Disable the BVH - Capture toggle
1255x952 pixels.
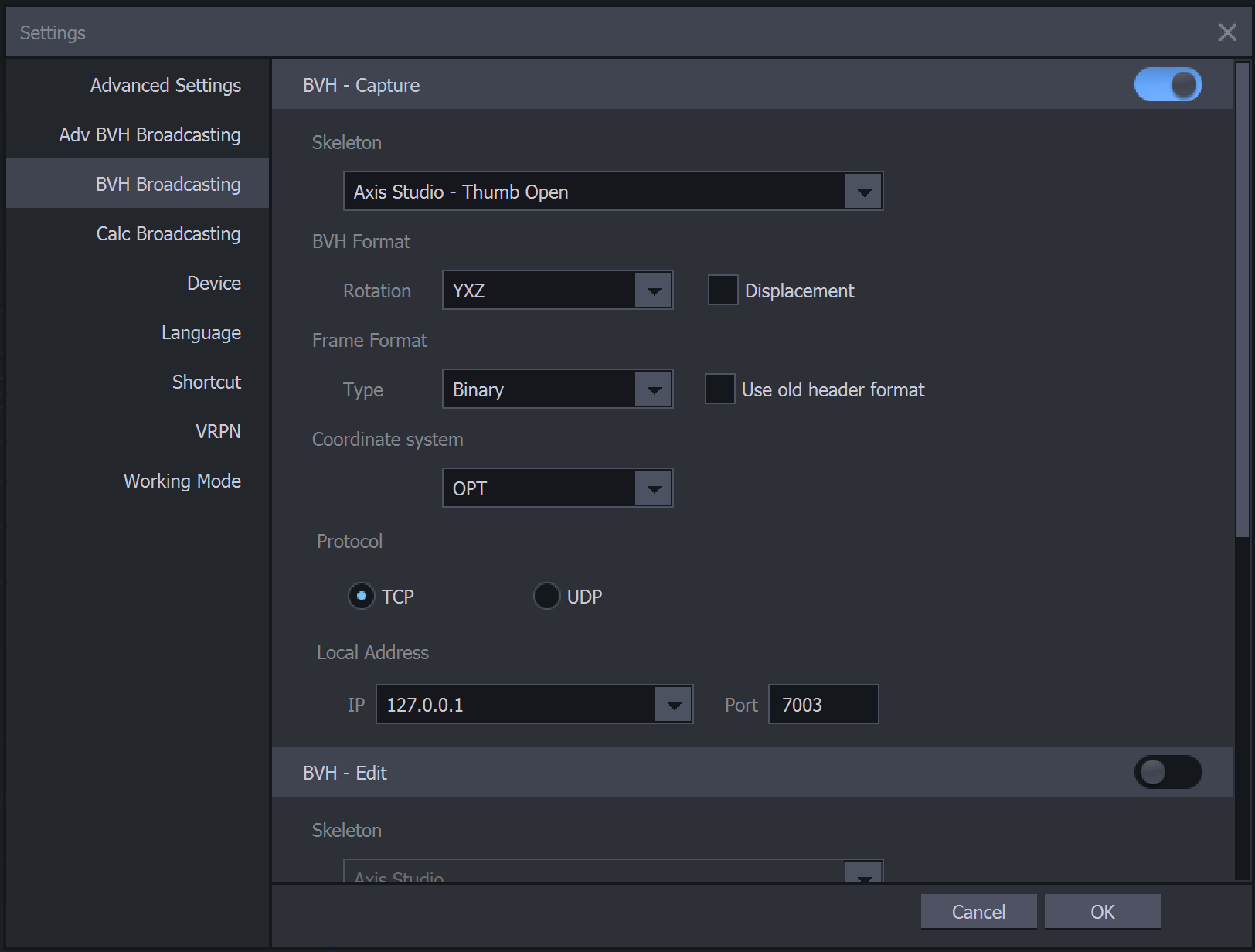coord(1168,85)
